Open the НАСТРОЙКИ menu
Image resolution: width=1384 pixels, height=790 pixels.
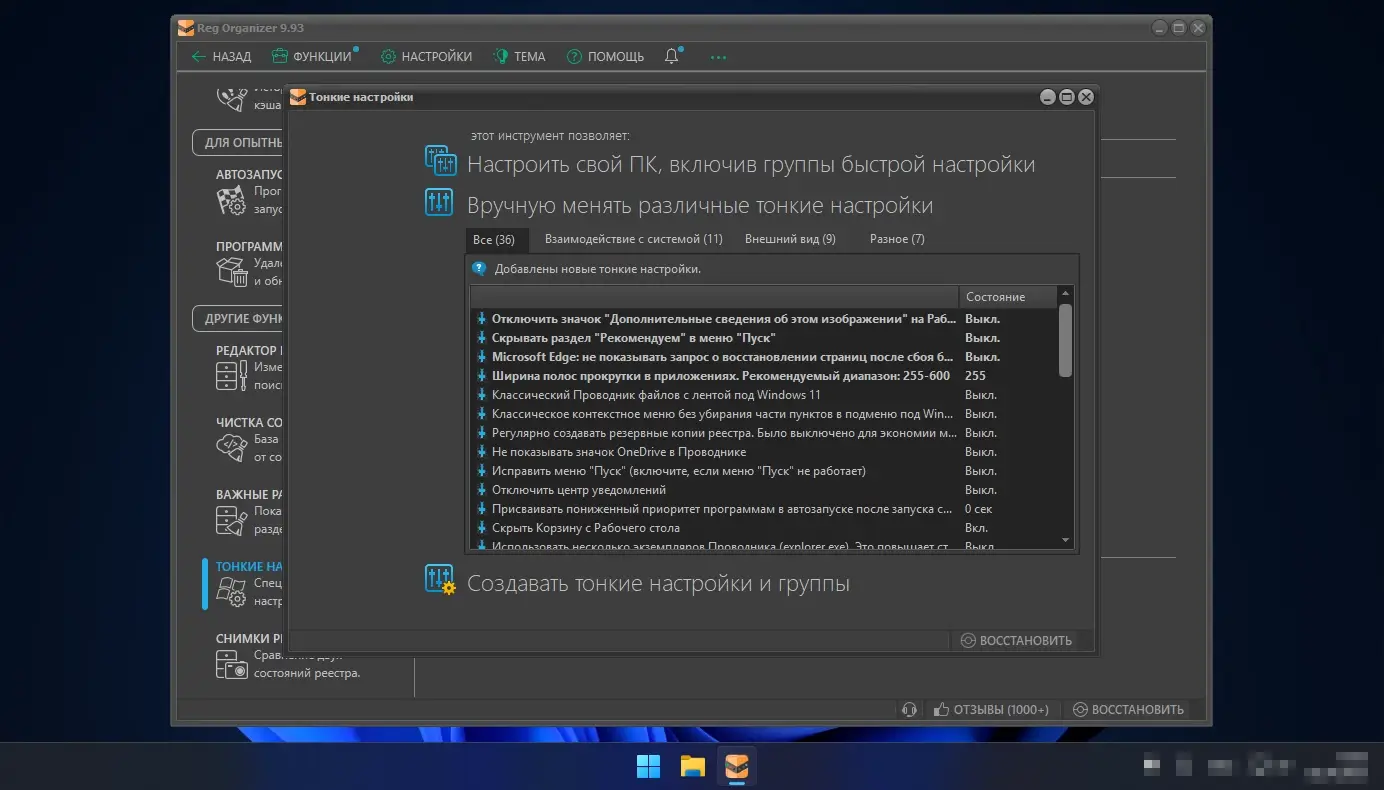tap(426, 57)
